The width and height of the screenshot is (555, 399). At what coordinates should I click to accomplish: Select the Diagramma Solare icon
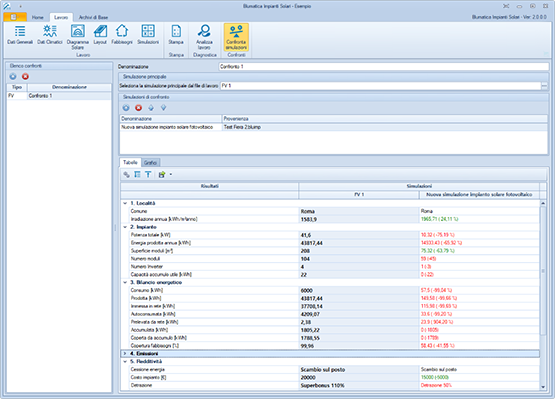[x=78, y=37]
